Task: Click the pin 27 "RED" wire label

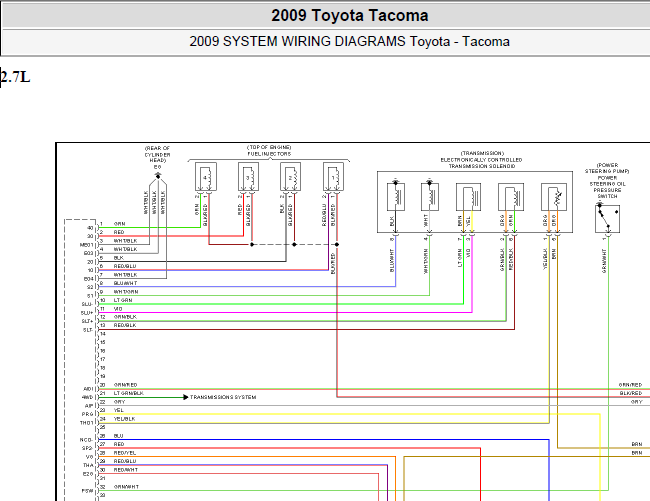Action: click(119, 444)
